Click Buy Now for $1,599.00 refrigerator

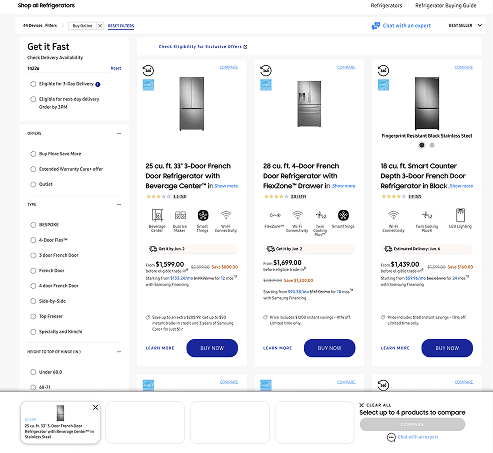[x=212, y=348]
